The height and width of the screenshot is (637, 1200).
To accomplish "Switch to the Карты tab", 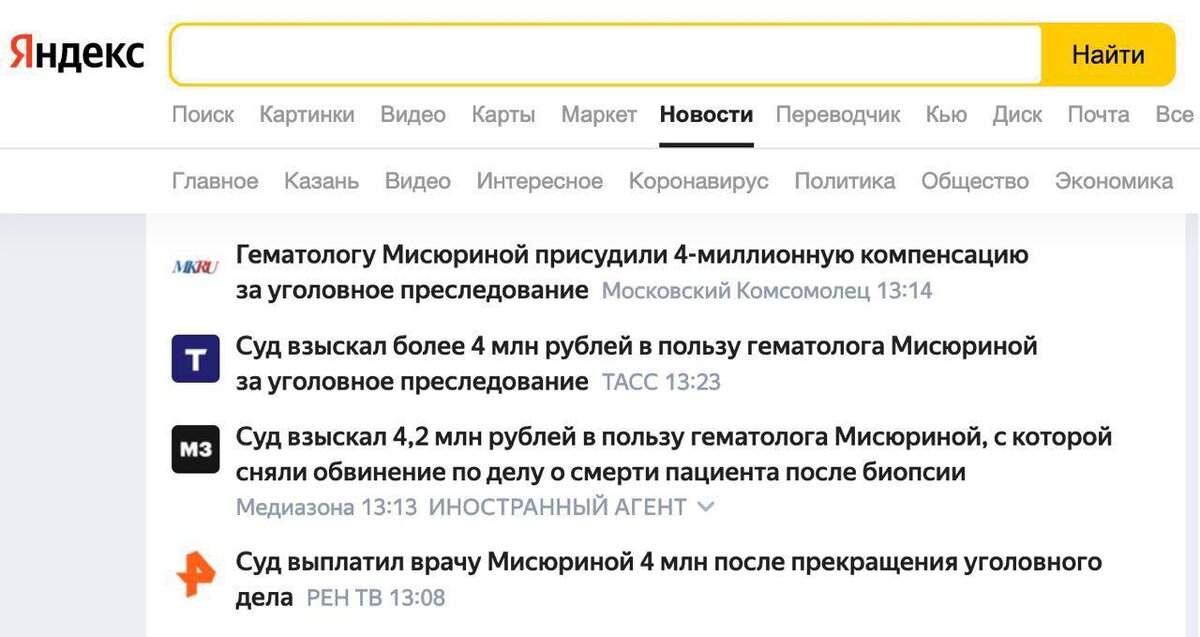I will [503, 114].
